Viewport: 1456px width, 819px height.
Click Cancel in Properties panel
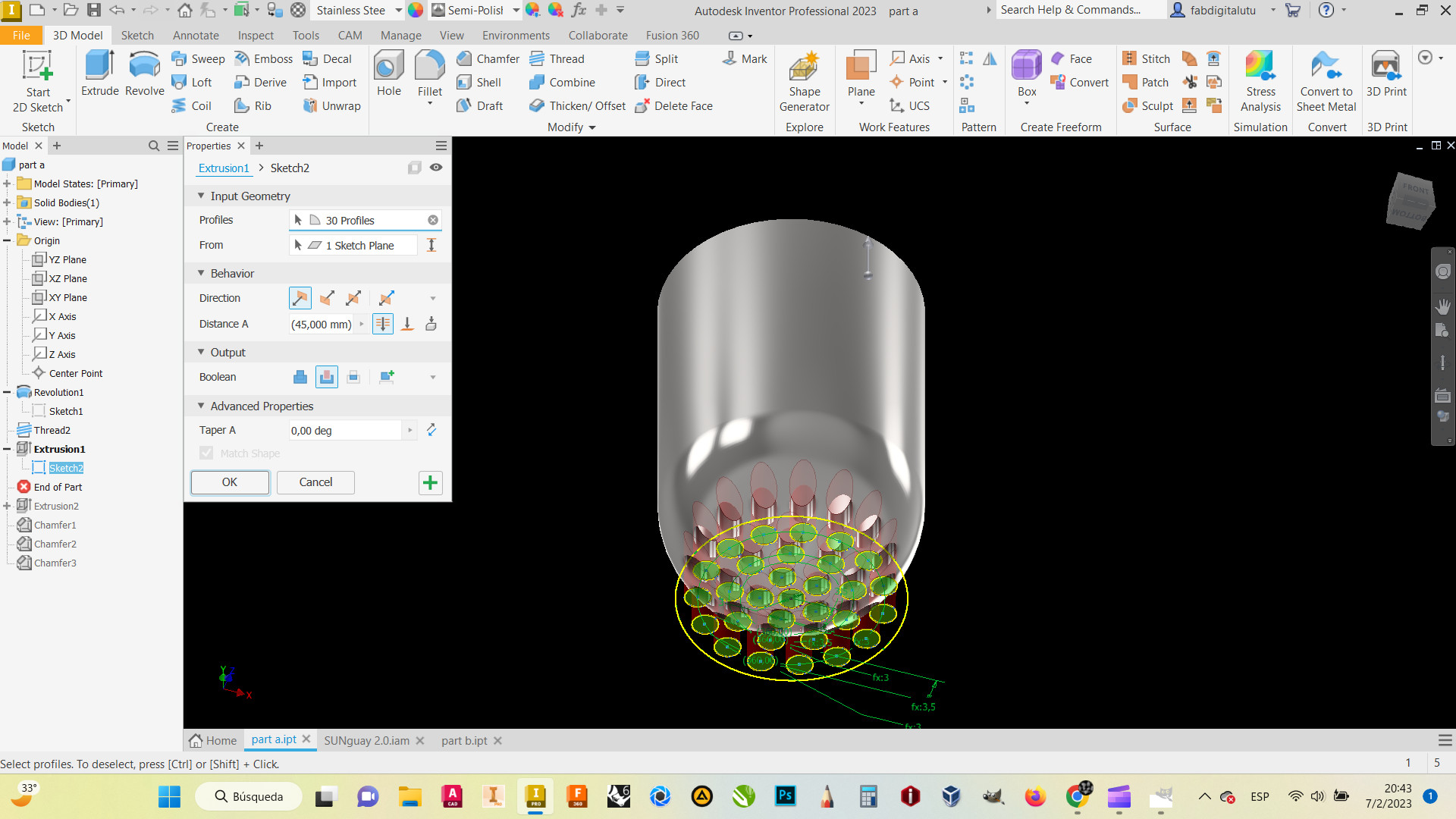tap(315, 482)
